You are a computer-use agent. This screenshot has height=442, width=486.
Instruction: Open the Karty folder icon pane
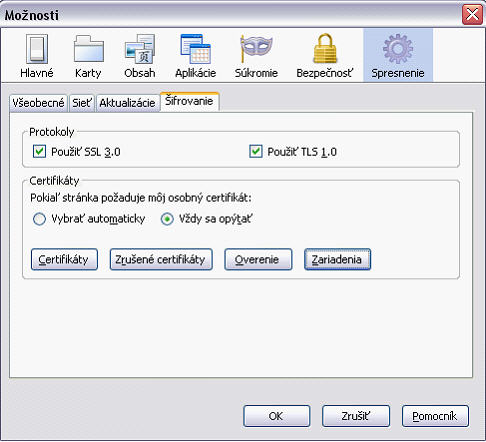coord(88,56)
